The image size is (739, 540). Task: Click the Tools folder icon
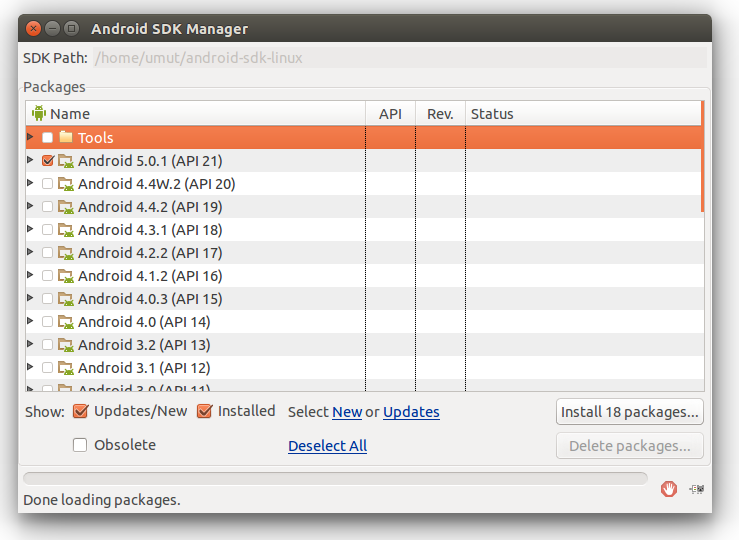66,138
